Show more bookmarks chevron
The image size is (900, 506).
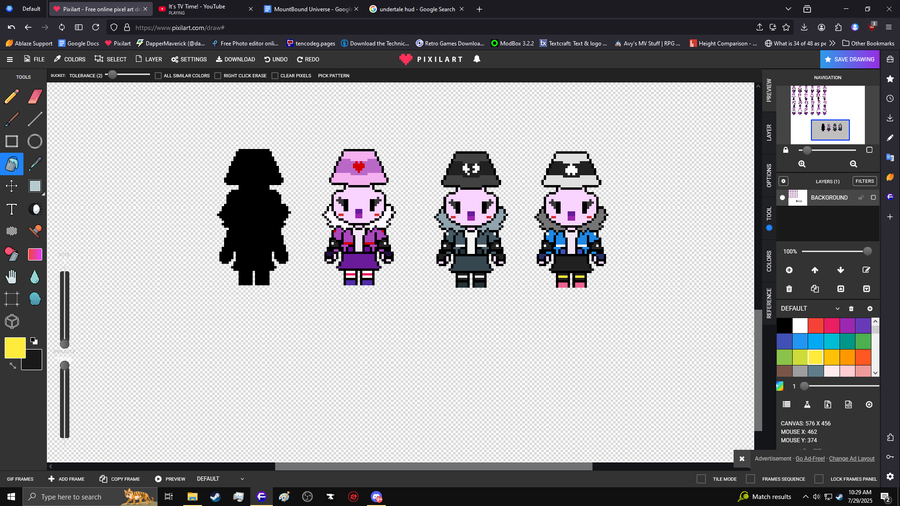click(x=832, y=43)
